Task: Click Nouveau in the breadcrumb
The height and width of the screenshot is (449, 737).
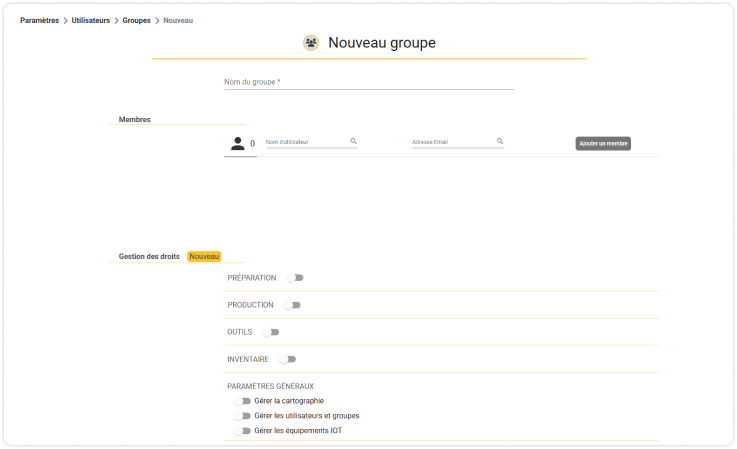Action: tap(178, 20)
